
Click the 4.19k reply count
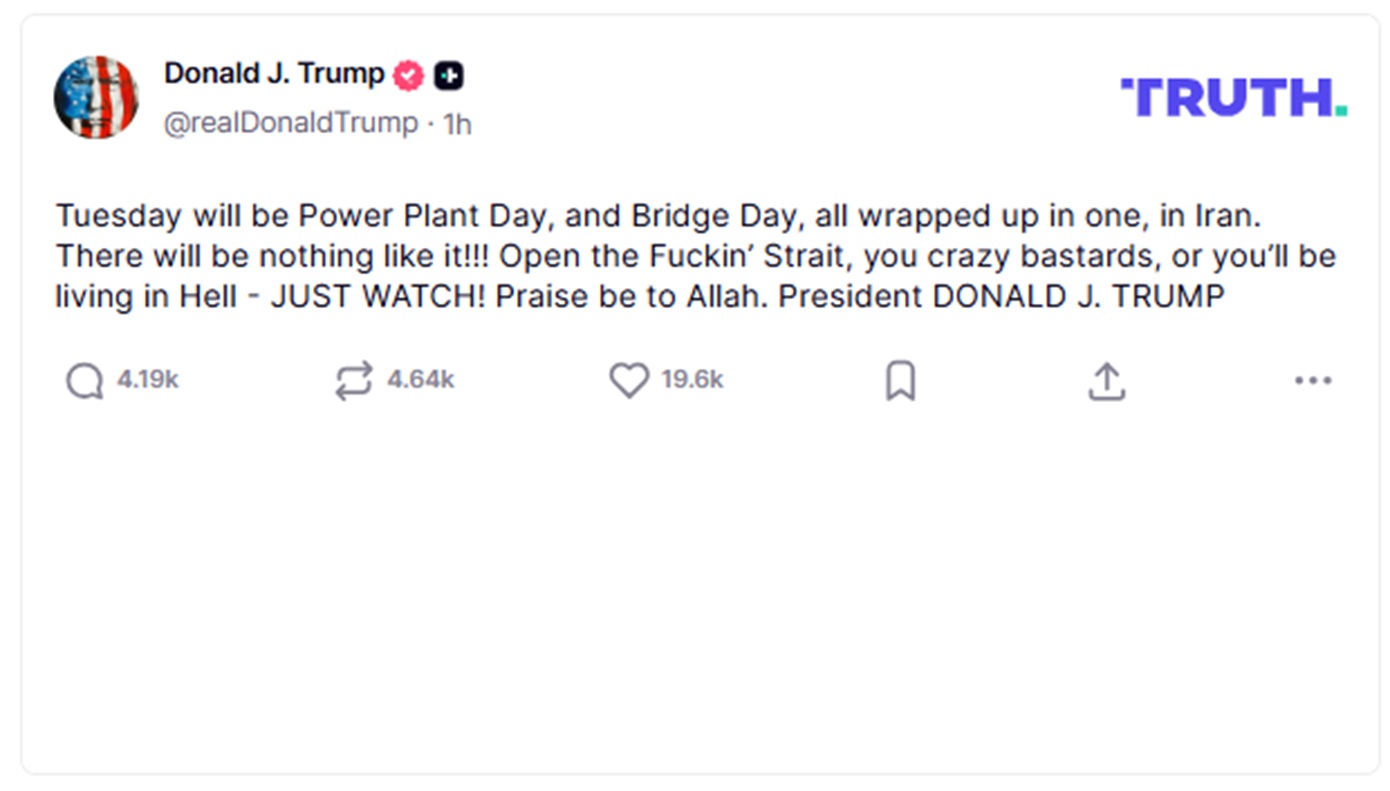[148, 381]
